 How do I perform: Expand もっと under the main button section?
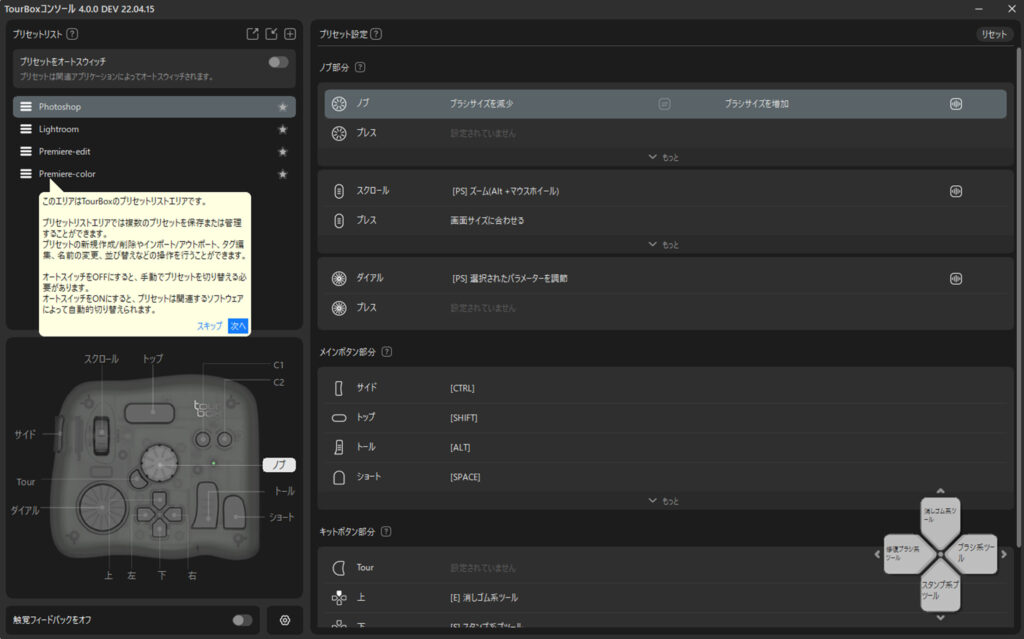click(x=664, y=501)
